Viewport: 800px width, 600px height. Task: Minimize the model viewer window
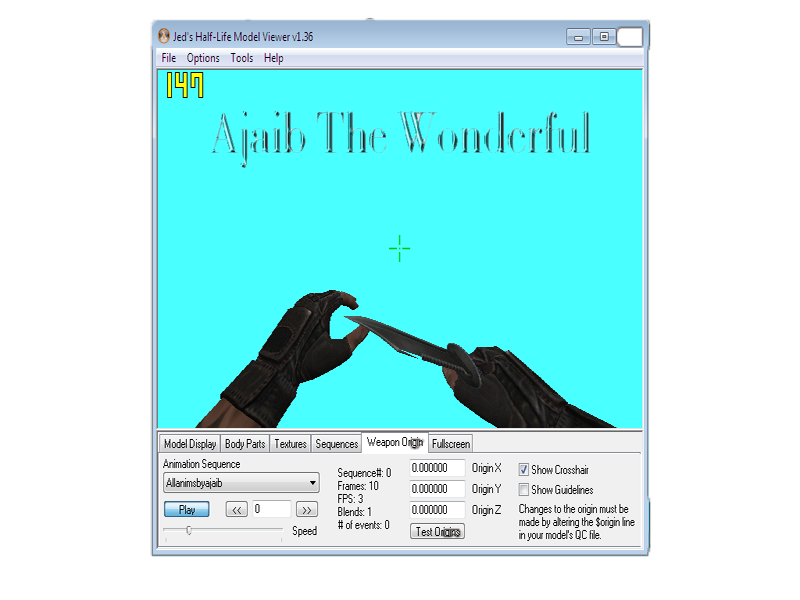tap(578, 36)
